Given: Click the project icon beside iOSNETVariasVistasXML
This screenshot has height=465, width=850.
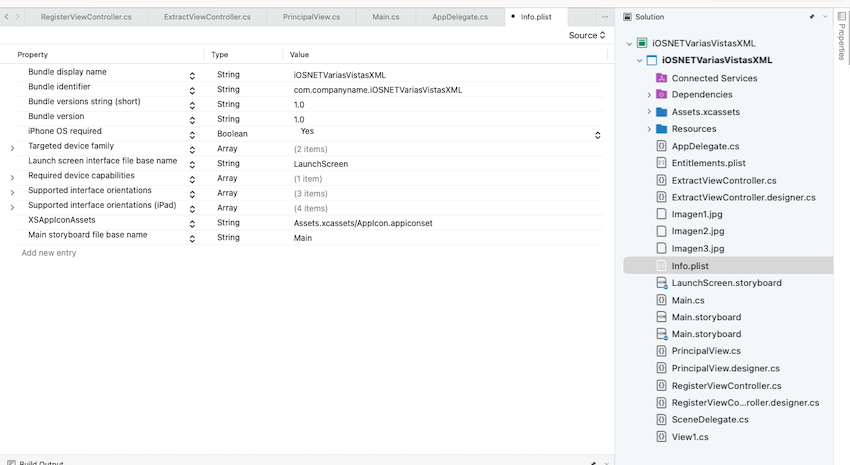Looking at the screenshot, I should (652, 60).
